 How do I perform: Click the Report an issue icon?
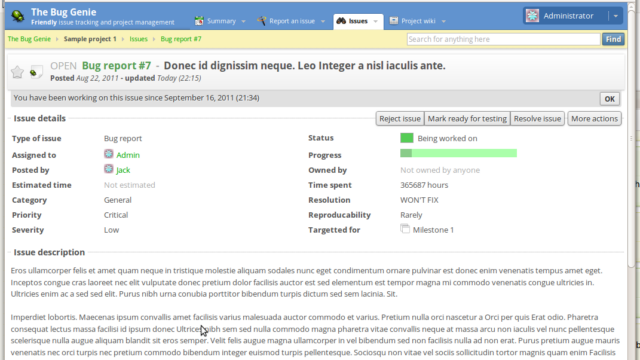click(261, 21)
